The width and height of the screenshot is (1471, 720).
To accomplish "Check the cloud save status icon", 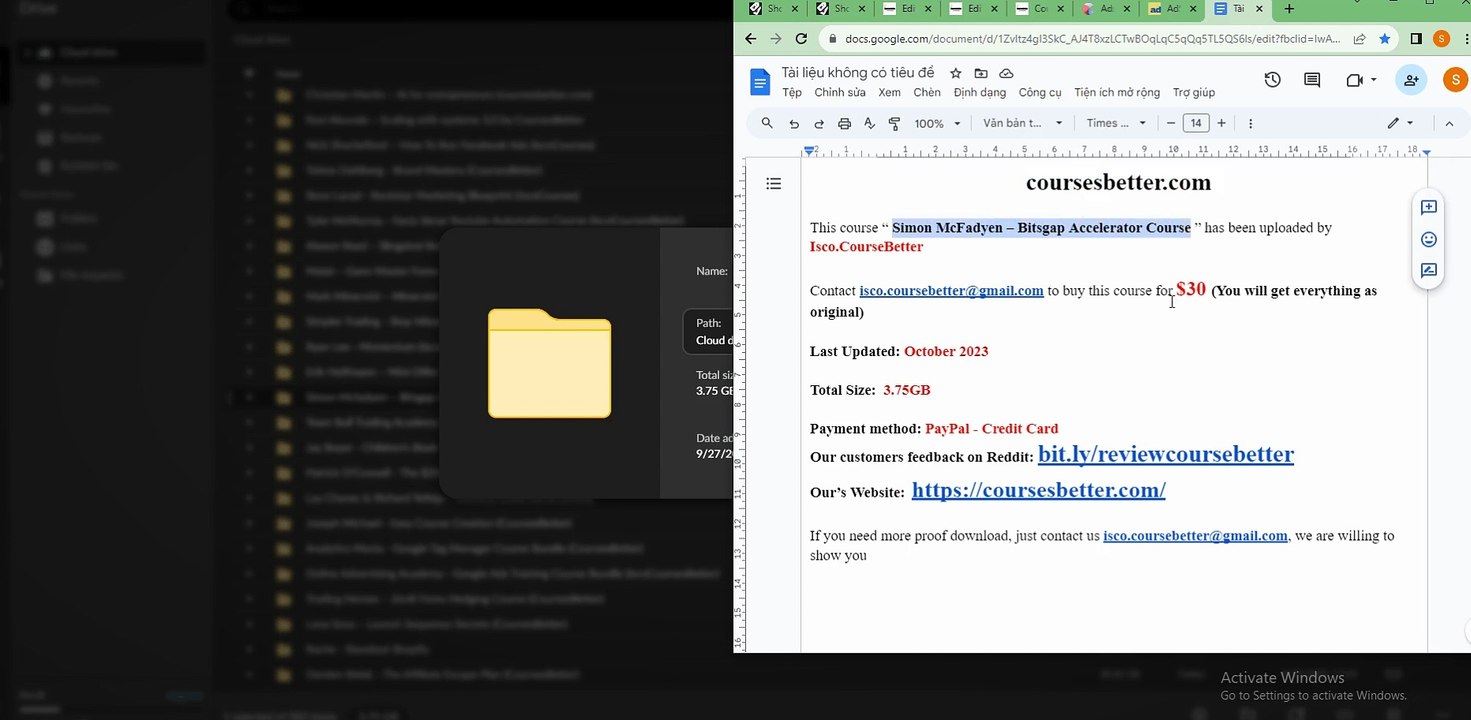I will [1007, 73].
